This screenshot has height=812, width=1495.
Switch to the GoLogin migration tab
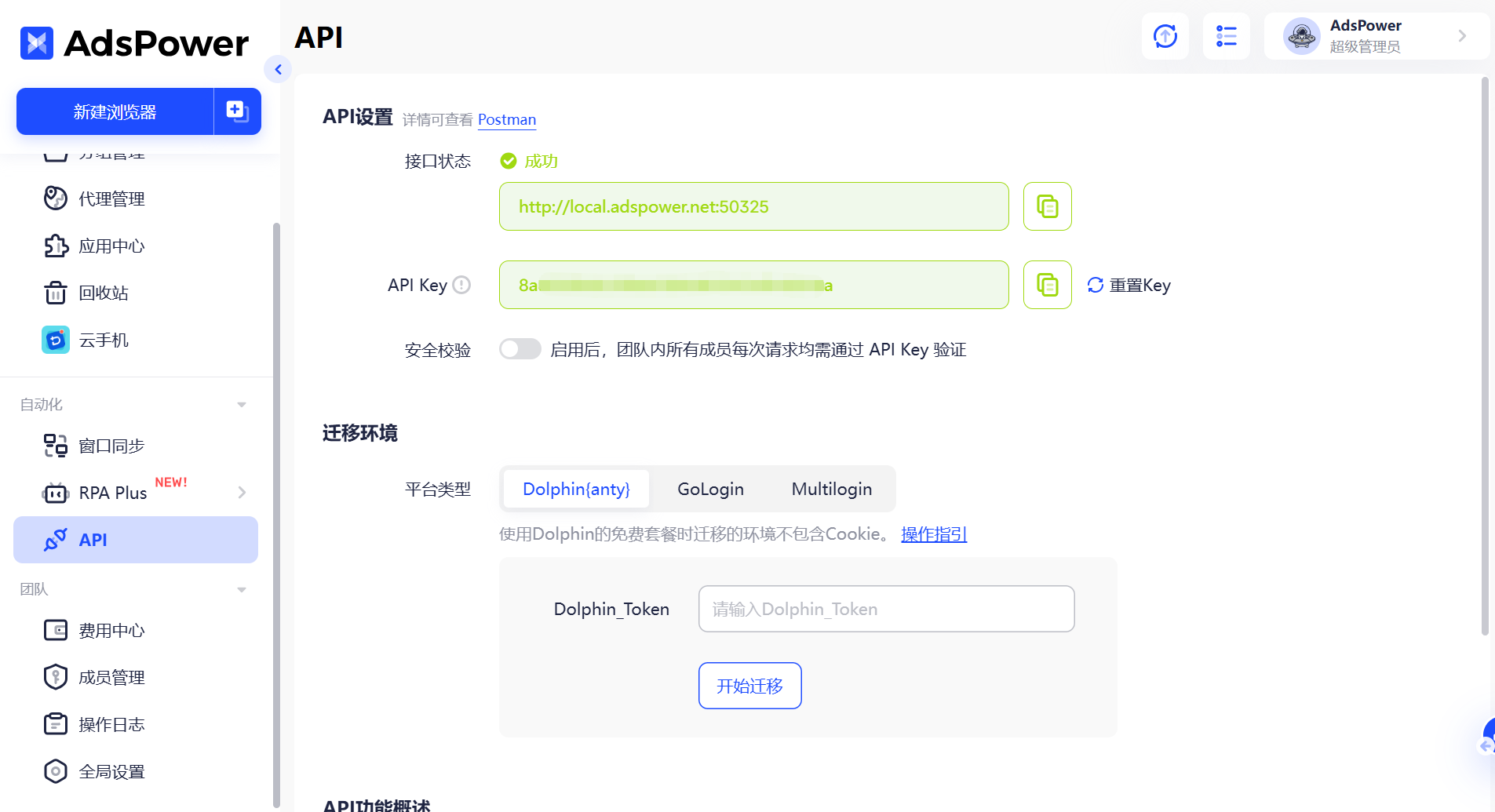click(710, 488)
